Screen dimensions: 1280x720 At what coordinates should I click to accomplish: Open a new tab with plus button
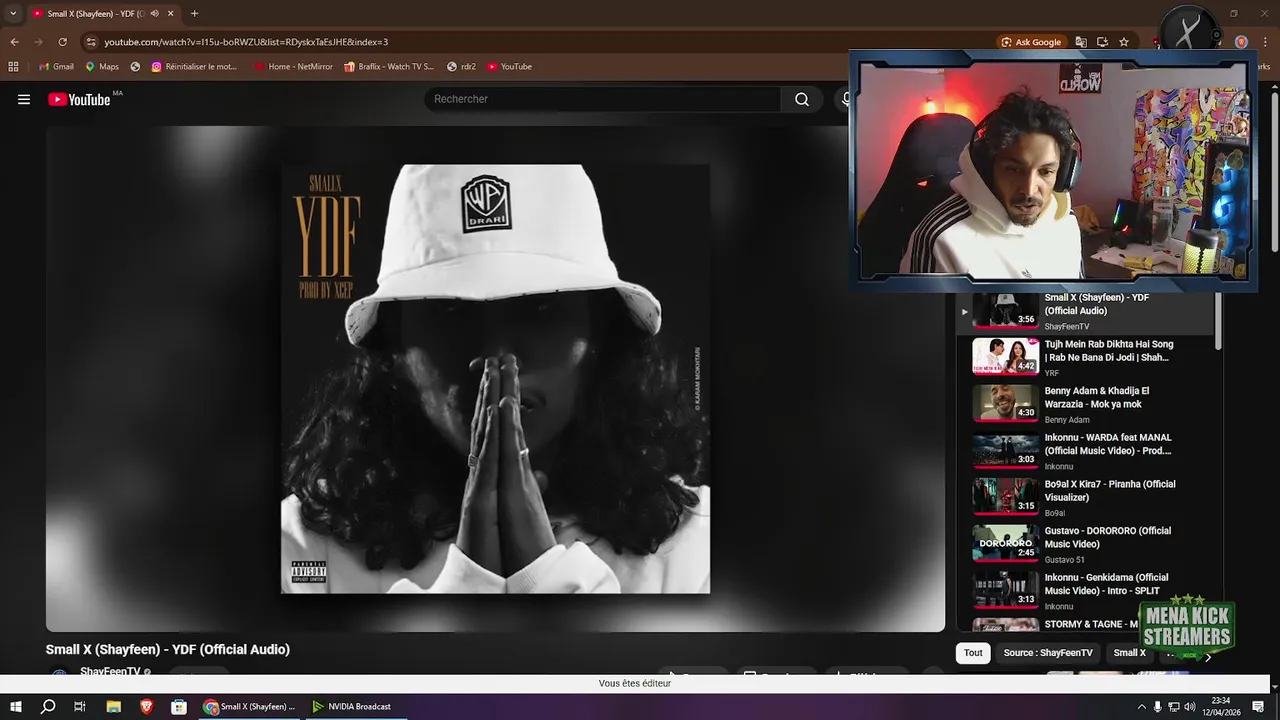coord(194,14)
